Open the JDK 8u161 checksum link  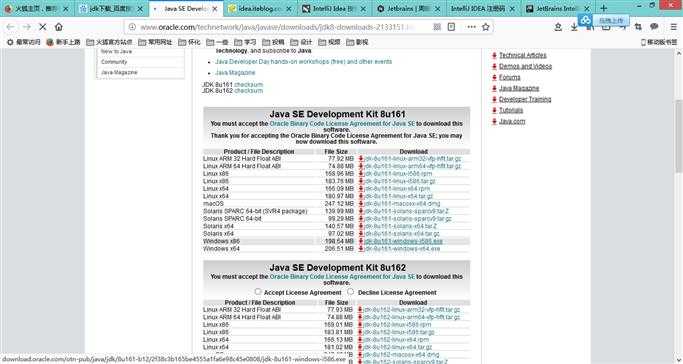pyautogui.click(x=248, y=84)
